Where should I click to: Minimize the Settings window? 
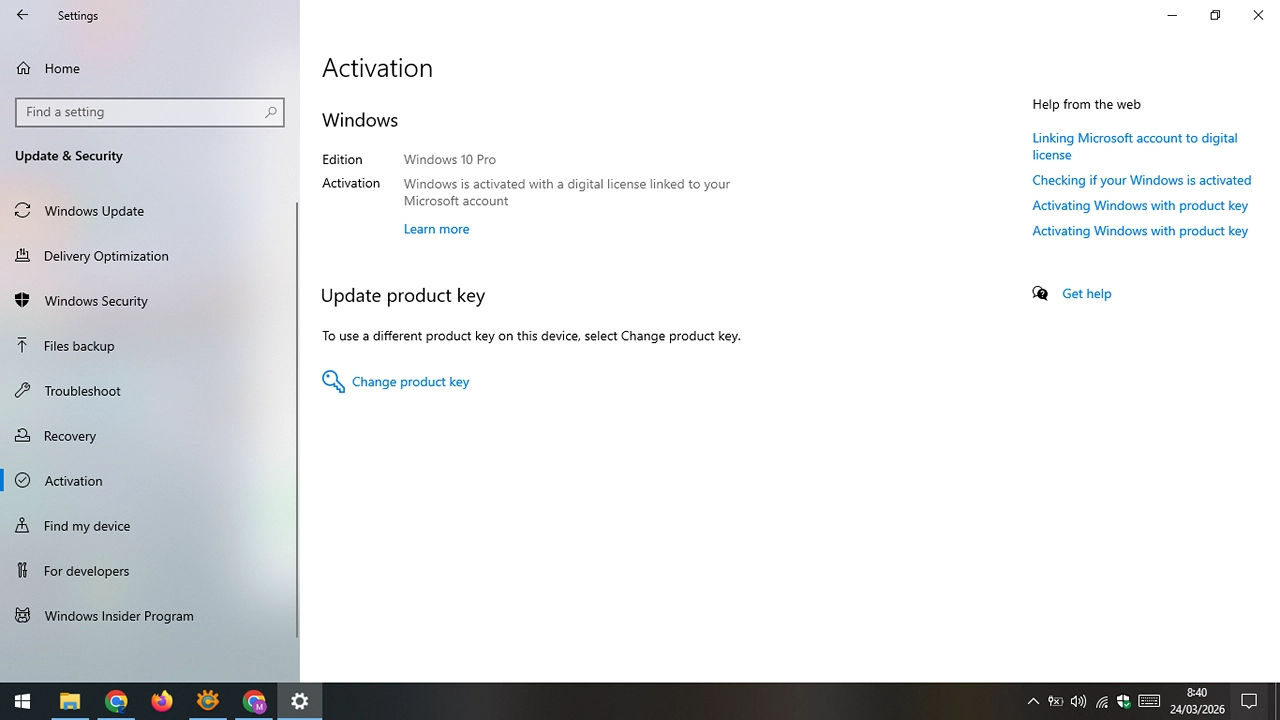tap(1172, 15)
